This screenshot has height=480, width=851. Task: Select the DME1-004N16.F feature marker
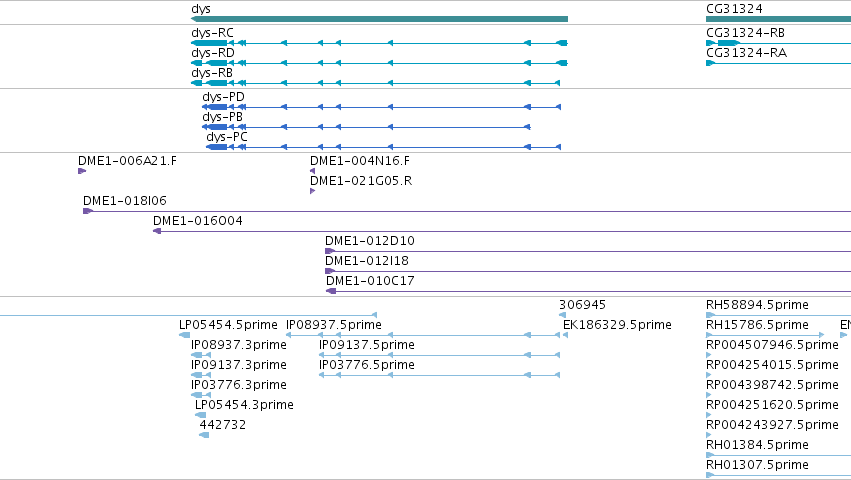coord(312,171)
